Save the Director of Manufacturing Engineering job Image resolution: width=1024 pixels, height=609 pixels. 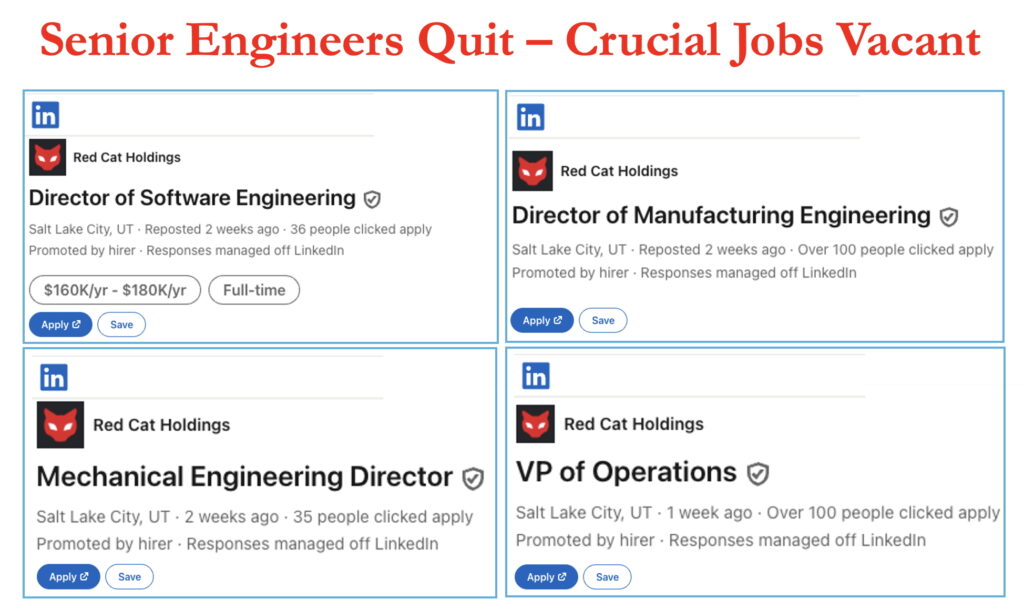click(603, 321)
